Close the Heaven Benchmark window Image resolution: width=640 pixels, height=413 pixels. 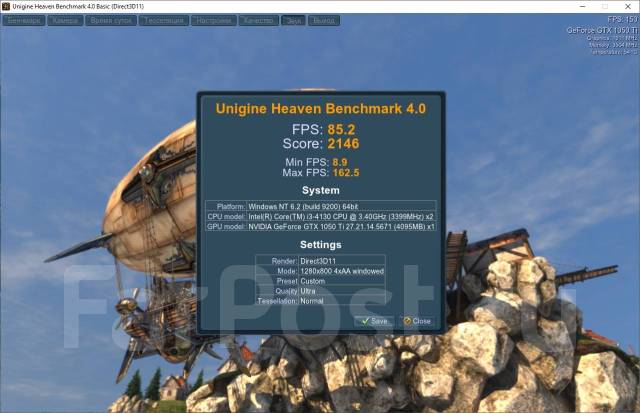pos(628,6)
